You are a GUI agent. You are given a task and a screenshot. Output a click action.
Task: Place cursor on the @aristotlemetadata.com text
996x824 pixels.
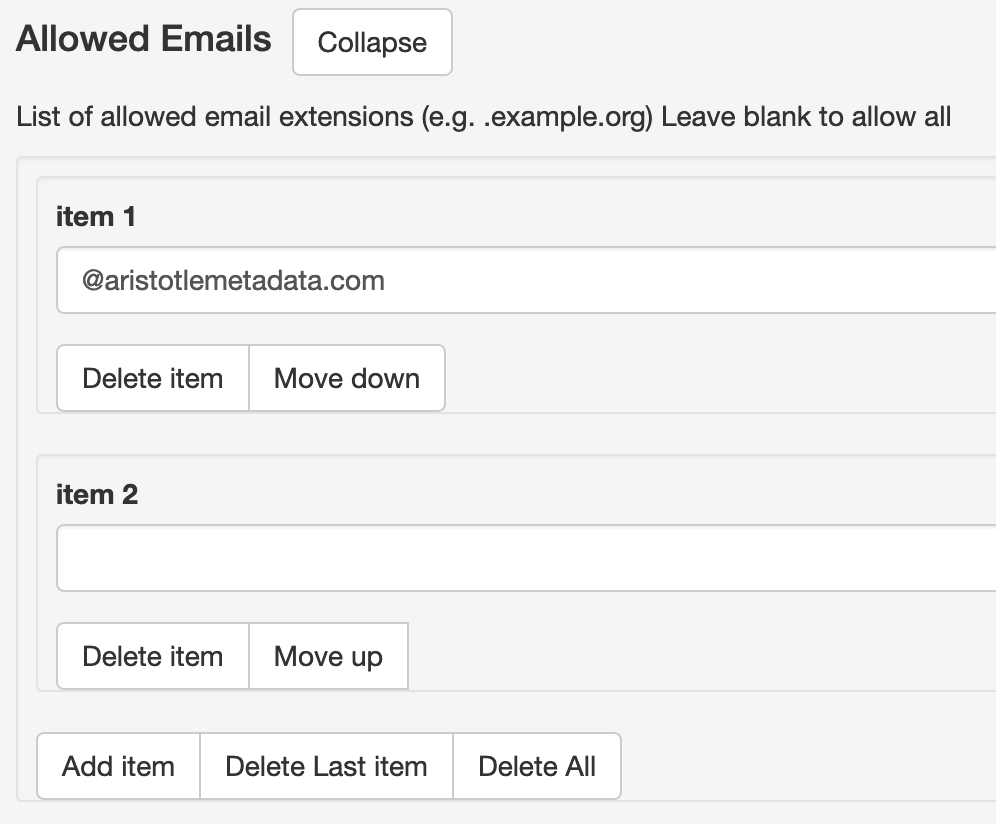(233, 280)
